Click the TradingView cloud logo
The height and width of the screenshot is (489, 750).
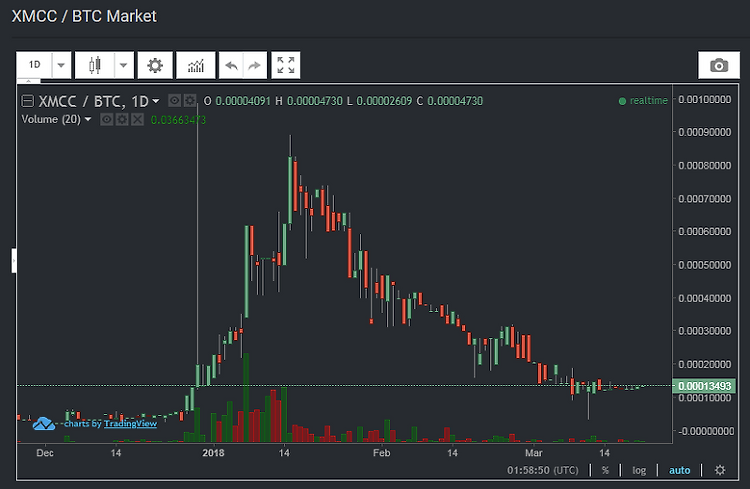[x=44, y=423]
